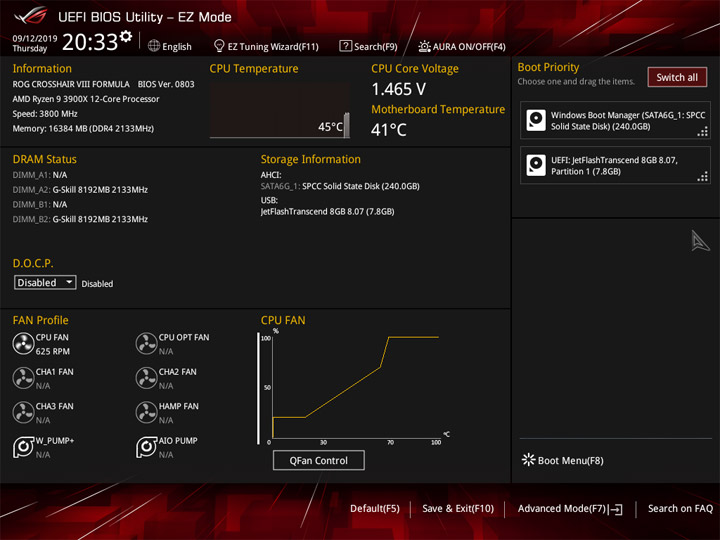Select the AIO PUMP icon
This screenshot has height=540, width=720.
click(146, 447)
